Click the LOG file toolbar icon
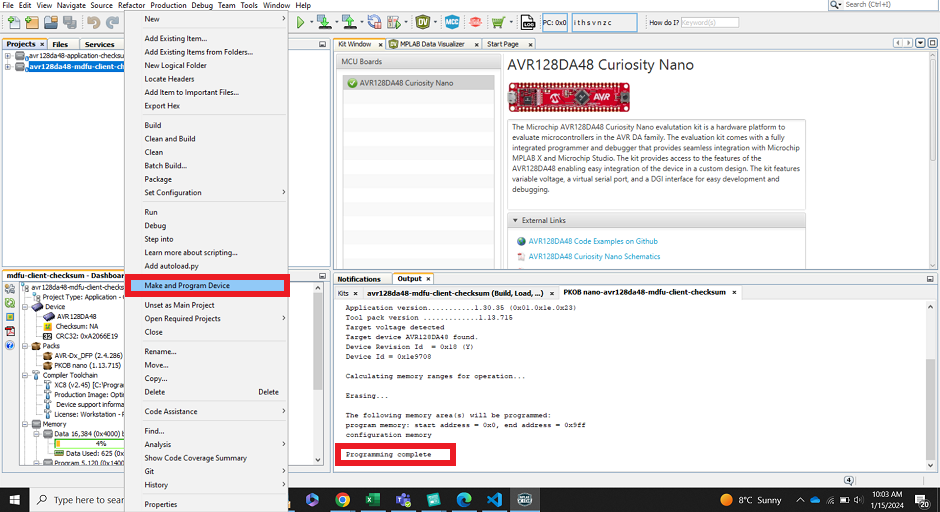This screenshot has width=940, height=512. [x=528, y=23]
